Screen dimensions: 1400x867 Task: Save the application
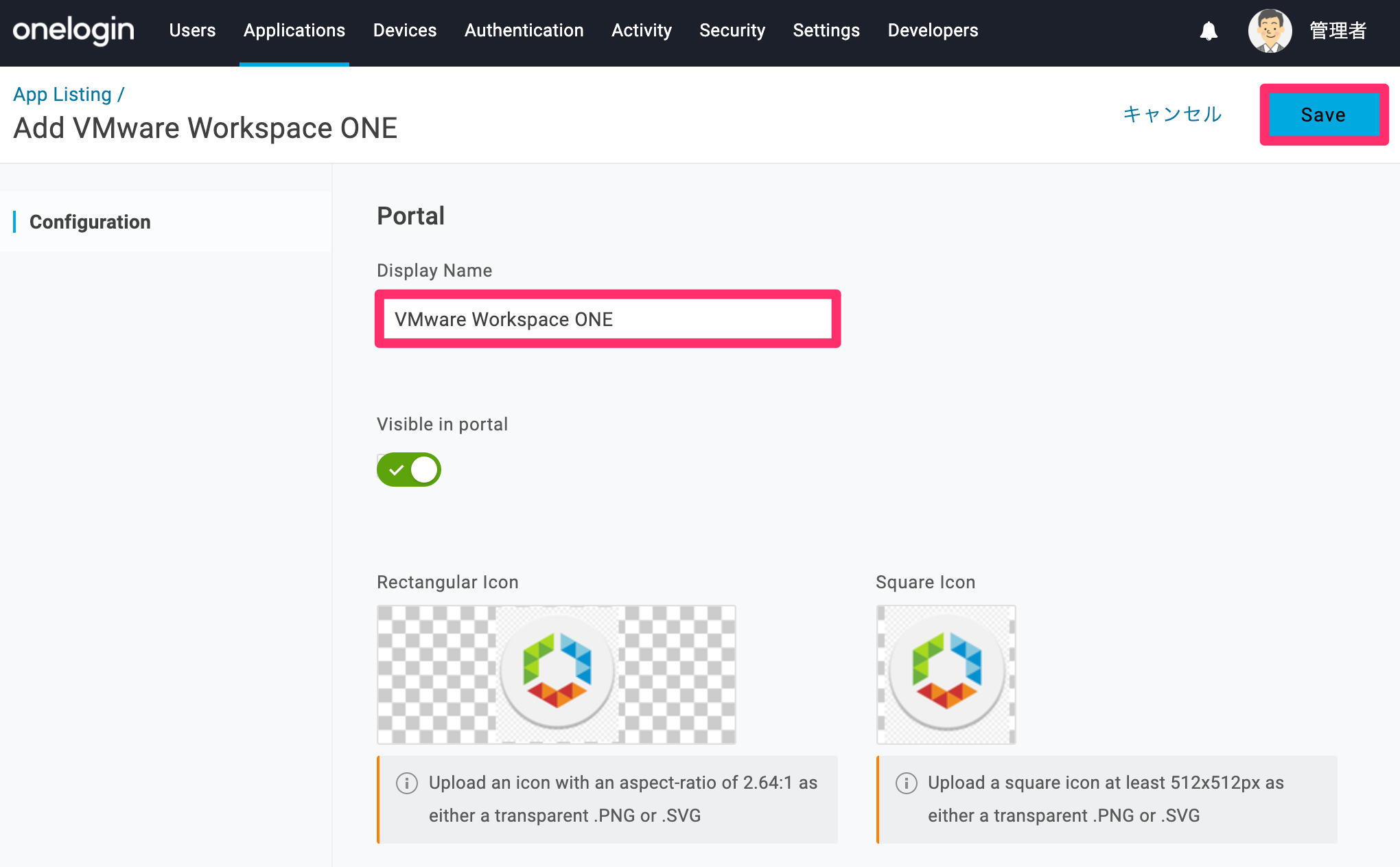[x=1324, y=115]
